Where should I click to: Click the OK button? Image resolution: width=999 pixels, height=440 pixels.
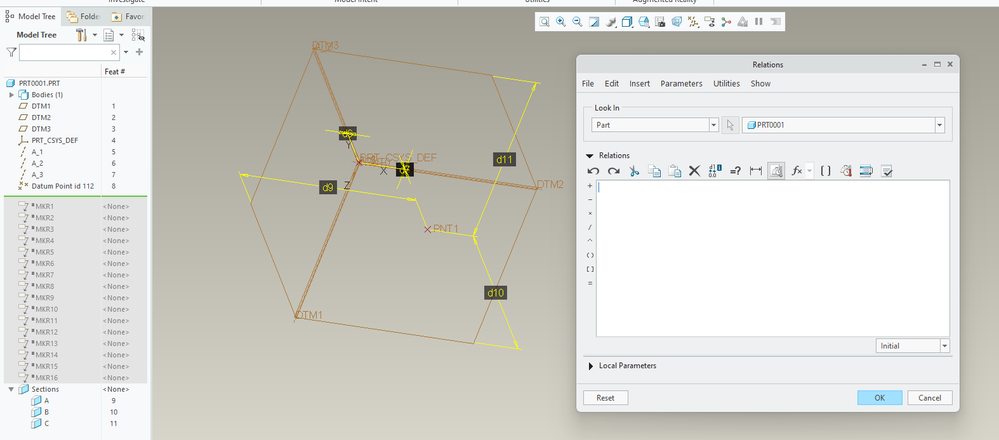pos(879,397)
